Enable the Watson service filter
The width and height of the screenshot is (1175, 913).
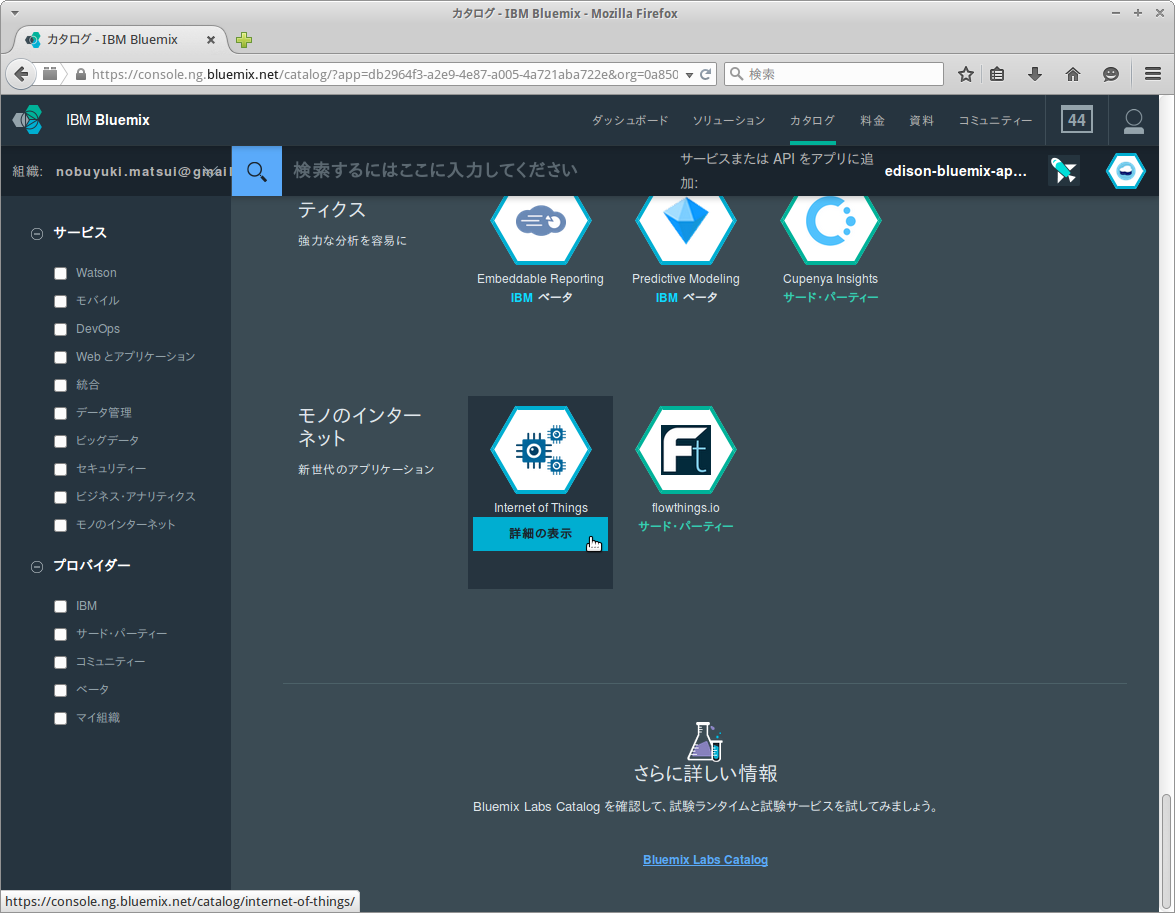[x=60, y=272]
